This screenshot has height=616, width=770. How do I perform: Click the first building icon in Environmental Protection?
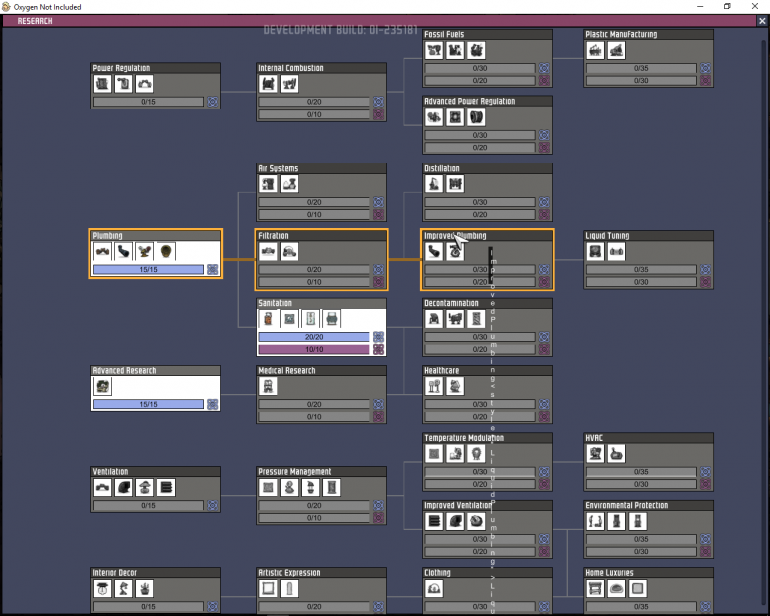pos(595,521)
